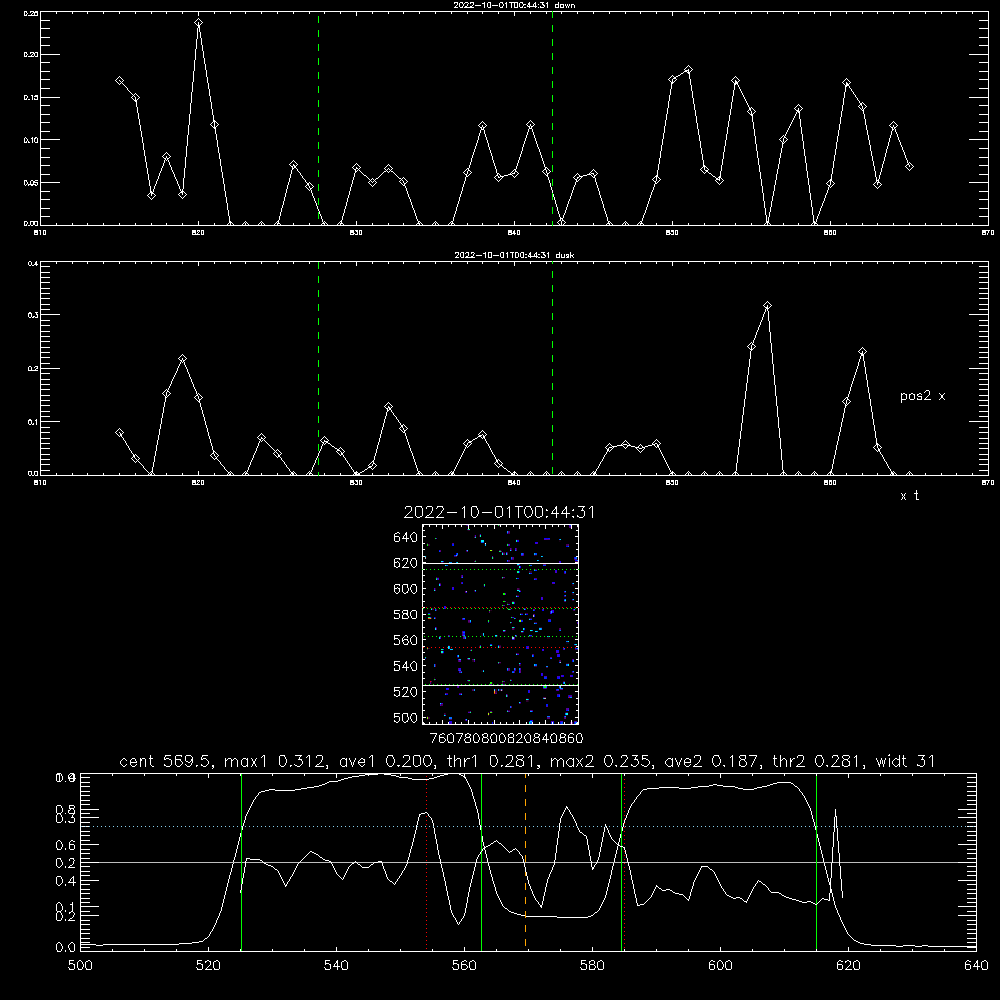Click scatter image y-axis label 520
The width and height of the screenshot is (1000, 1000).
405,692
